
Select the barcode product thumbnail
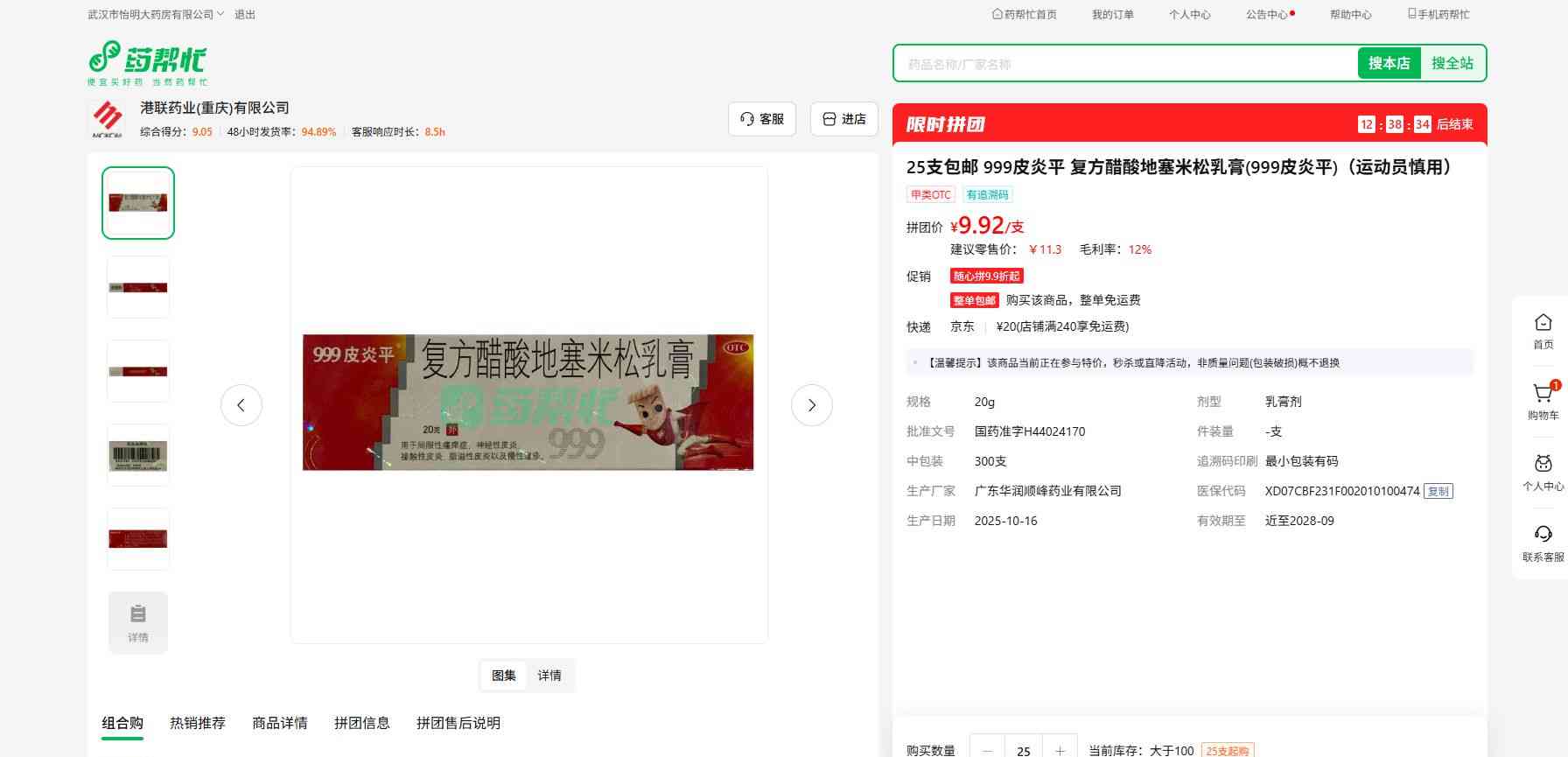point(138,455)
